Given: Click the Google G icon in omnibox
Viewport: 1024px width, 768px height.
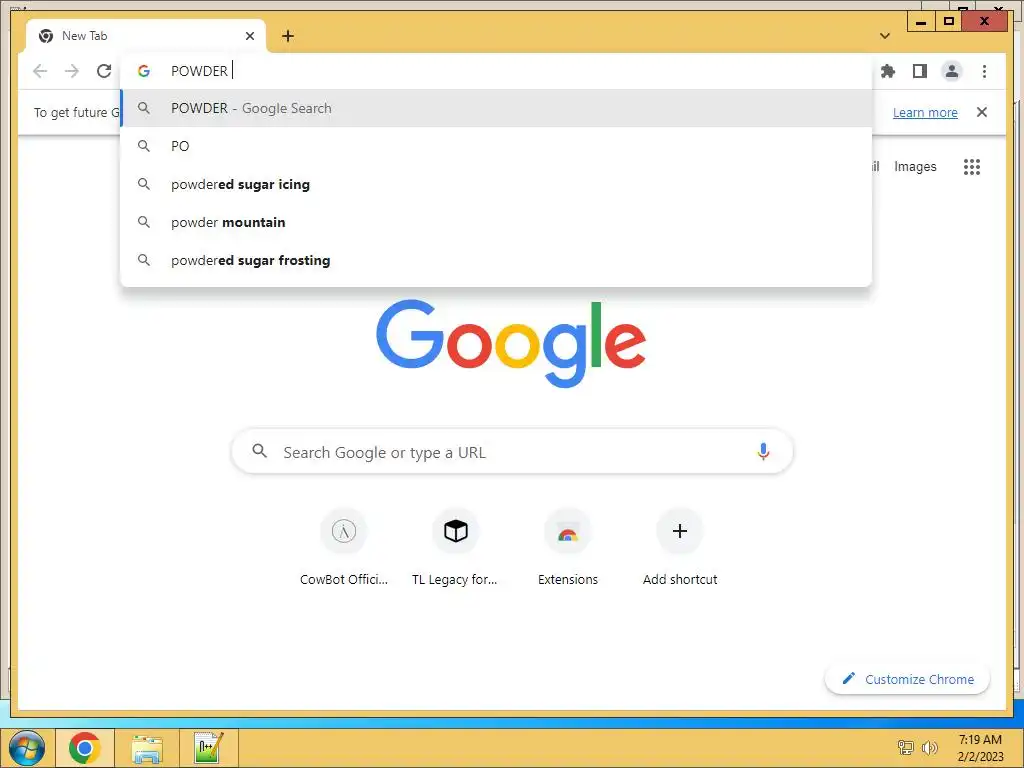Looking at the screenshot, I should click(144, 71).
